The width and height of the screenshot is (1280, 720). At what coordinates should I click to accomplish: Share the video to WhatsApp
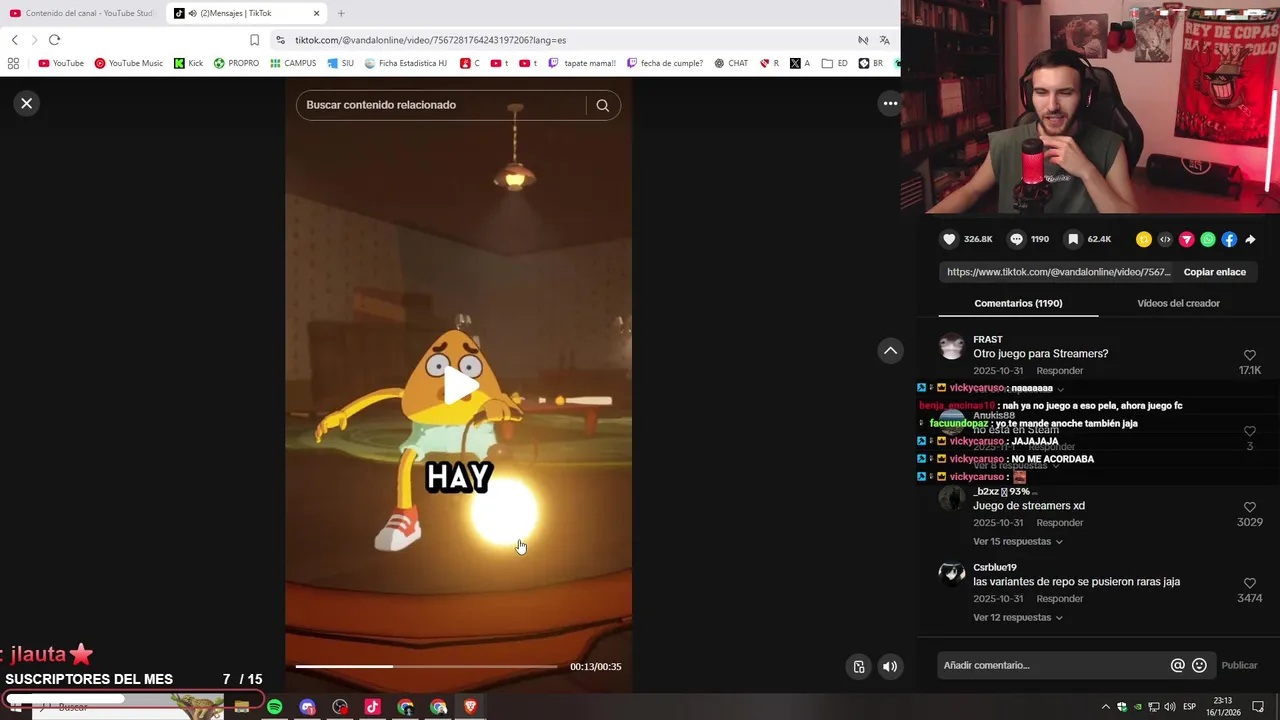pyautogui.click(x=1208, y=239)
